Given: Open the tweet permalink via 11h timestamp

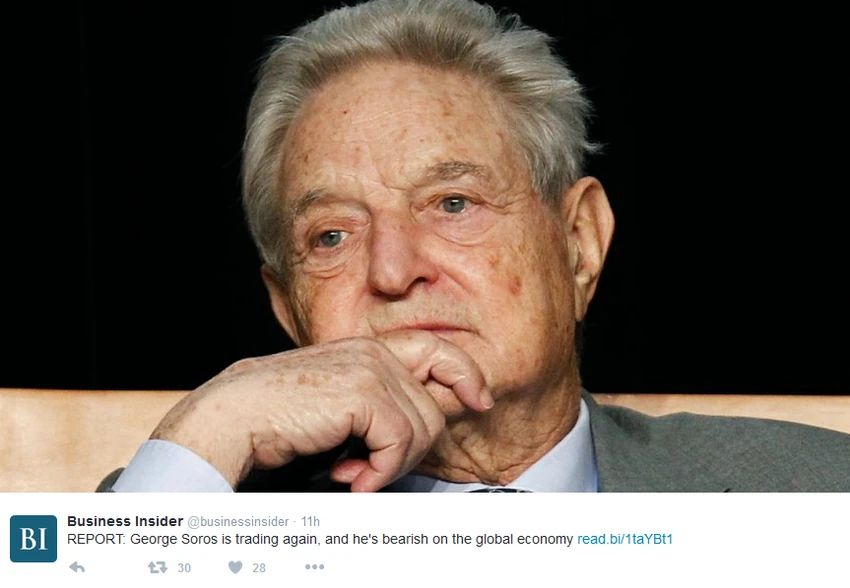Looking at the screenshot, I should tap(311, 521).
